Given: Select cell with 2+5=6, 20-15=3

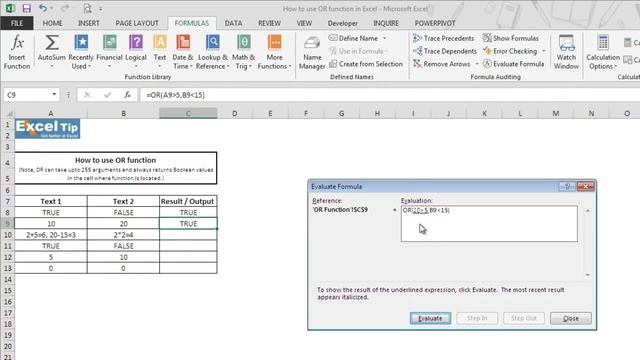Looking at the screenshot, I should pyautogui.click(x=51, y=235).
